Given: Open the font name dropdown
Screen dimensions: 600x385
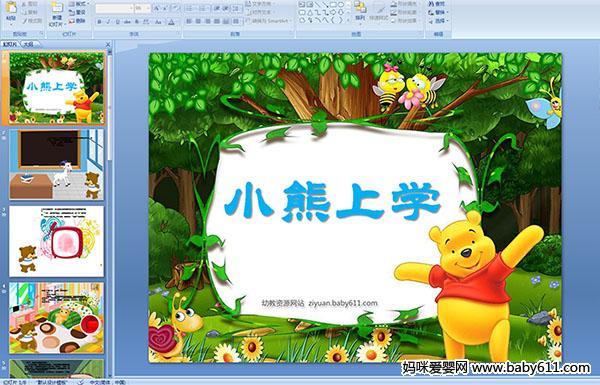Looking at the screenshot, I should point(114,8).
